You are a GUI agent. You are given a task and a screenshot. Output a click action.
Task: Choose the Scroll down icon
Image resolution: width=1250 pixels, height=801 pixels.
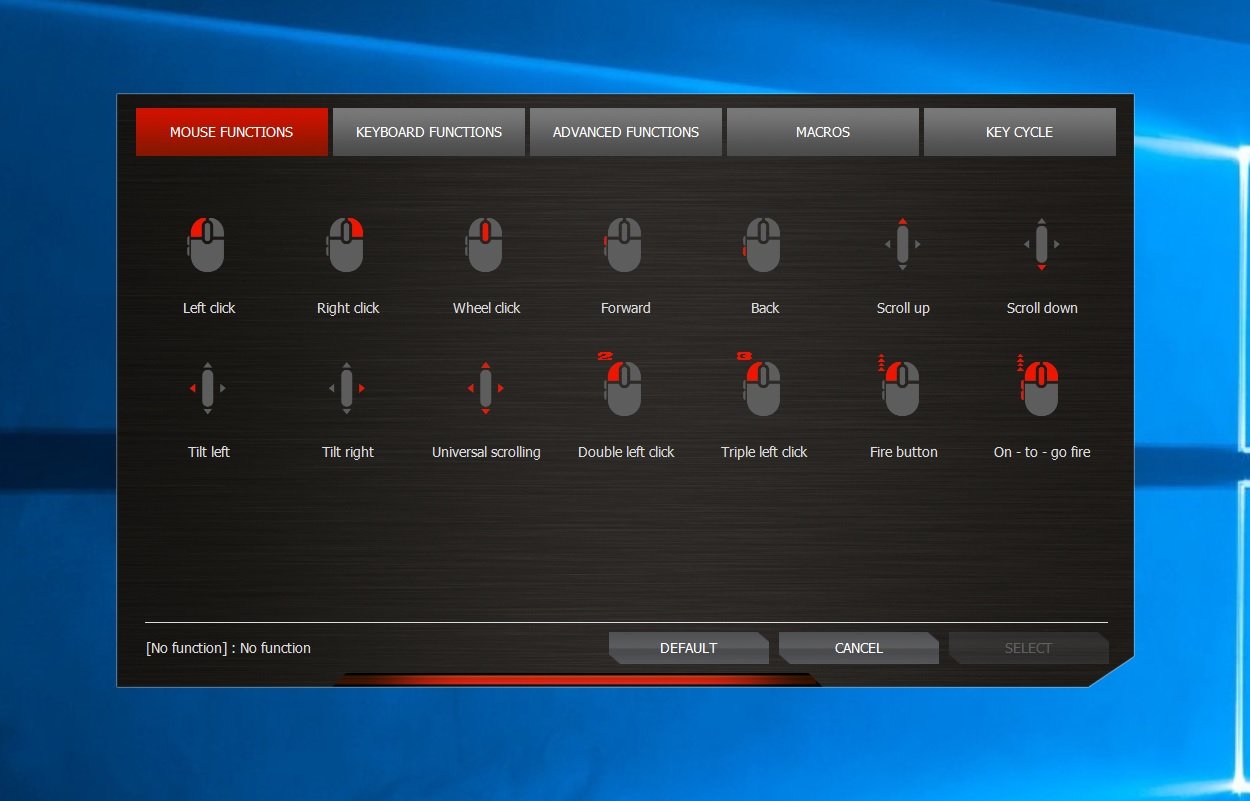[x=1041, y=244]
